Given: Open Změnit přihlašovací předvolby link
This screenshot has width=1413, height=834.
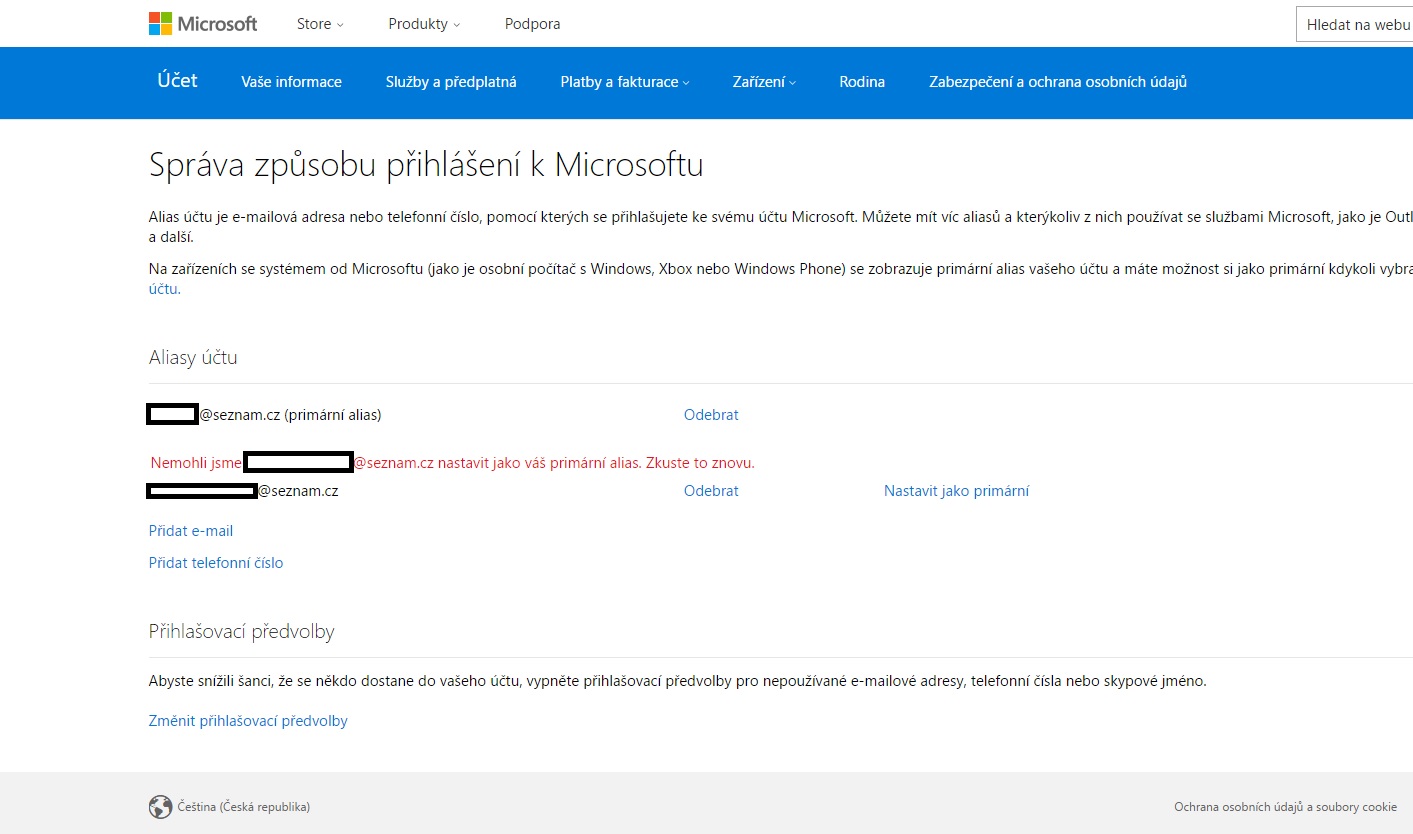Looking at the screenshot, I should click(x=248, y=721).
